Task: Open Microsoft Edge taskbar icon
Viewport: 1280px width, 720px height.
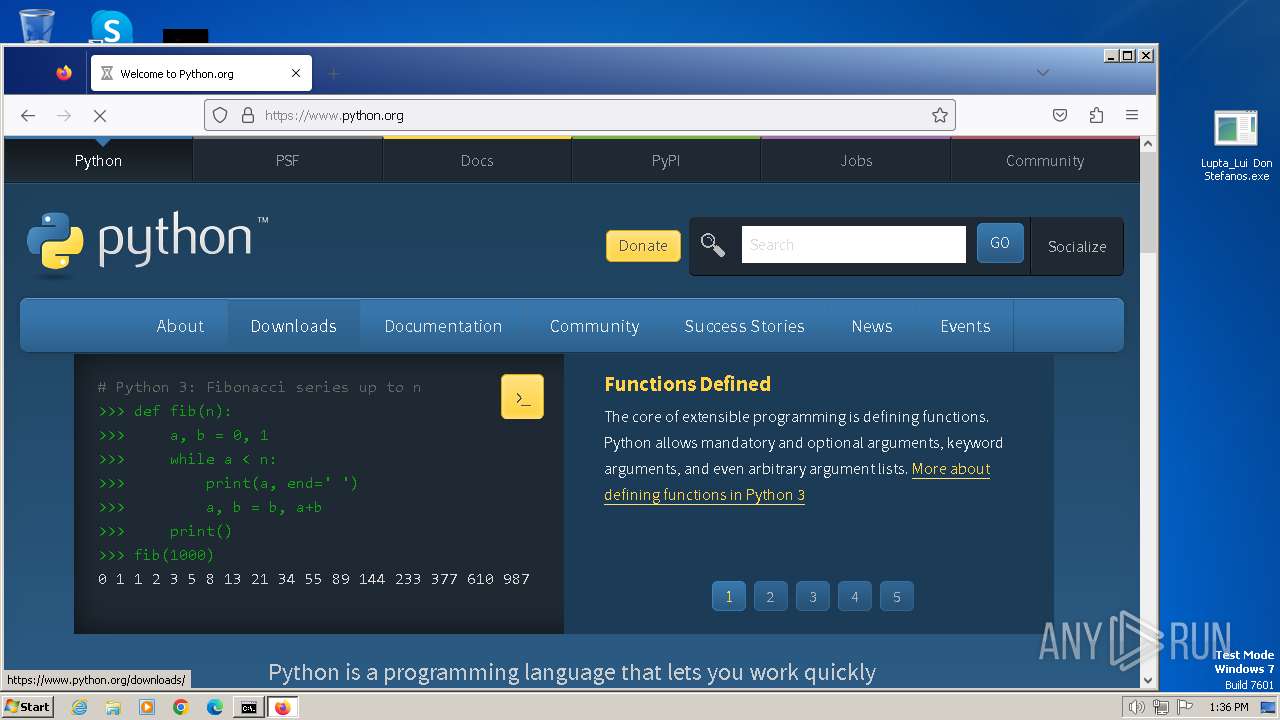Action: [x=215, y=707]
